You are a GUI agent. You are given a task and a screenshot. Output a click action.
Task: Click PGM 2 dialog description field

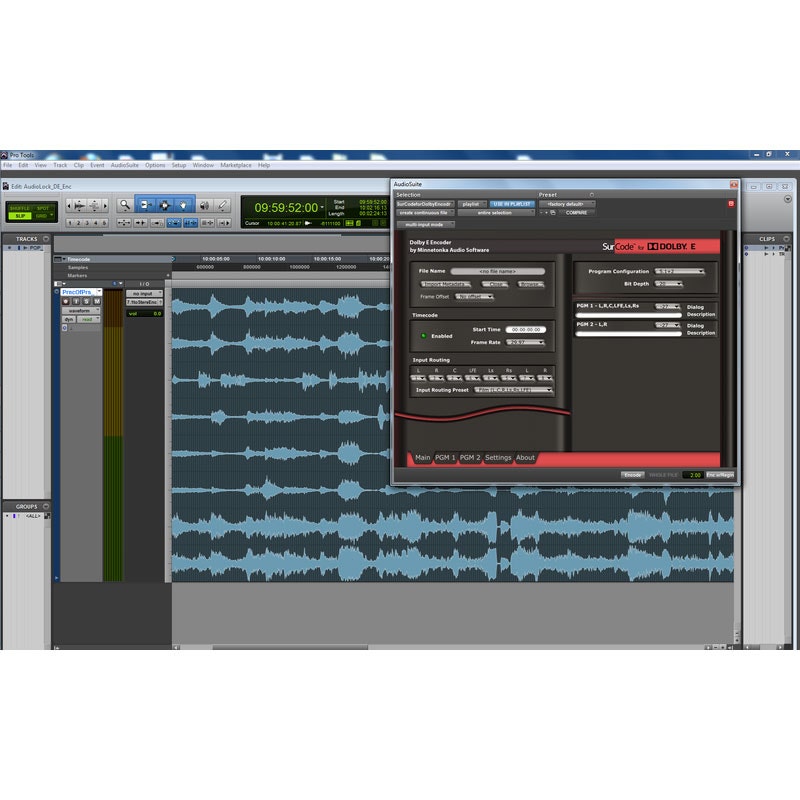tap(629, 334)
